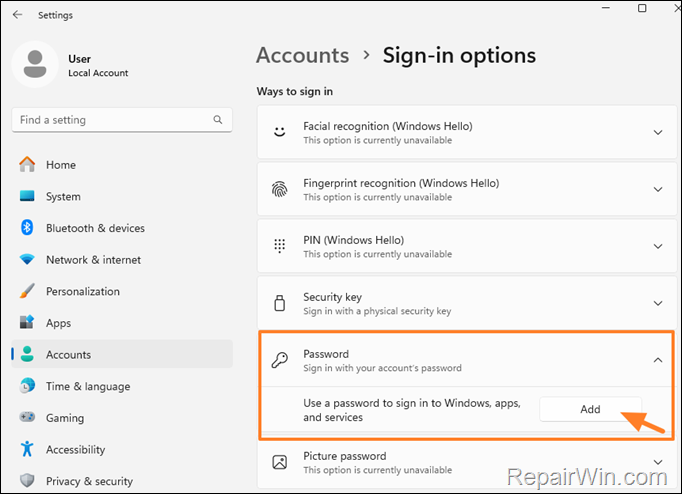Image resolution: width=682 pixels, height=494 pixels.
Task: Click the PIN keypad icon
Action: [280, 246]
